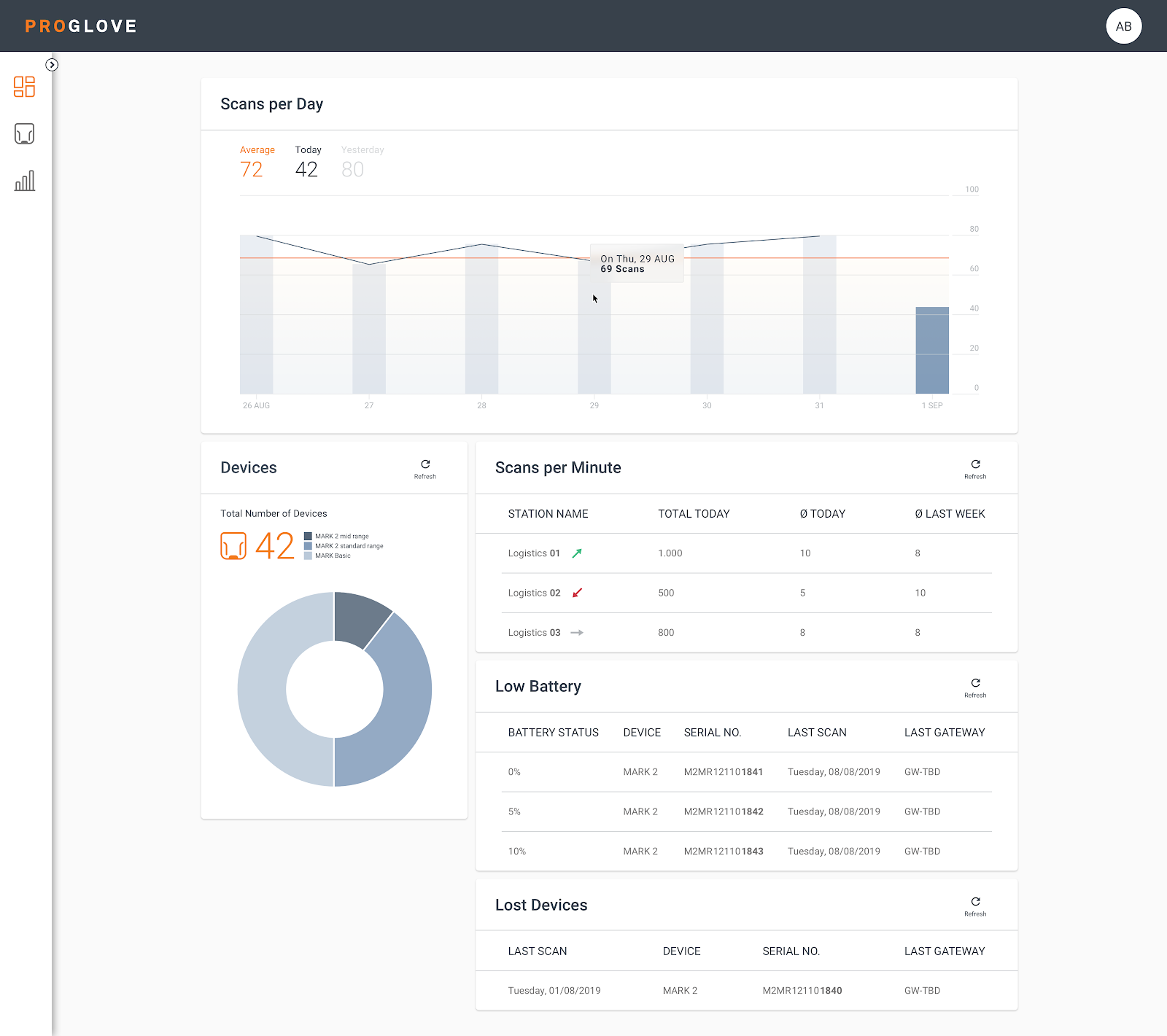The width and height of the screenshot is (1167, 1036).
Task: Select the Today scans stat
Action: [x=307, y=162]
